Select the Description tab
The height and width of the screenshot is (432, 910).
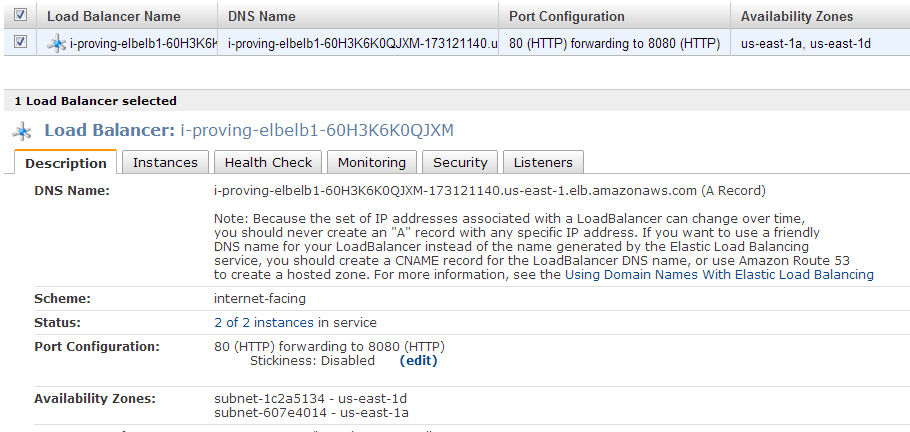pyautogui.click(x=66, y=163)
